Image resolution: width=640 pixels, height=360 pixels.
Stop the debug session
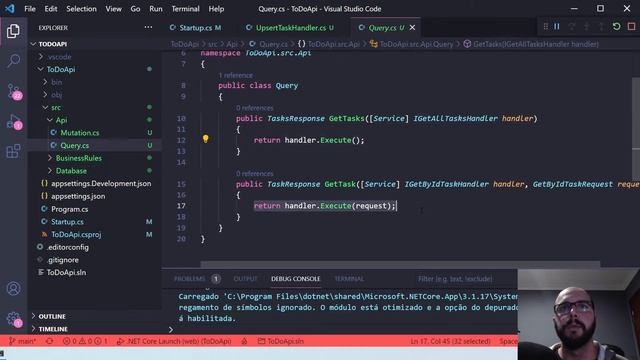tap(631, 27)
